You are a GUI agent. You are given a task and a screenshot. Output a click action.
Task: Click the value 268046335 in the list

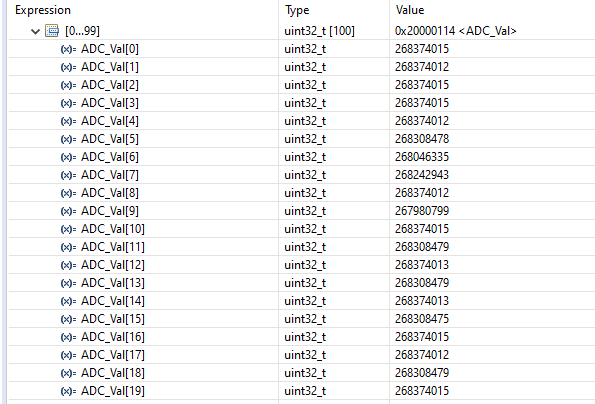click(x=422, y=157)
